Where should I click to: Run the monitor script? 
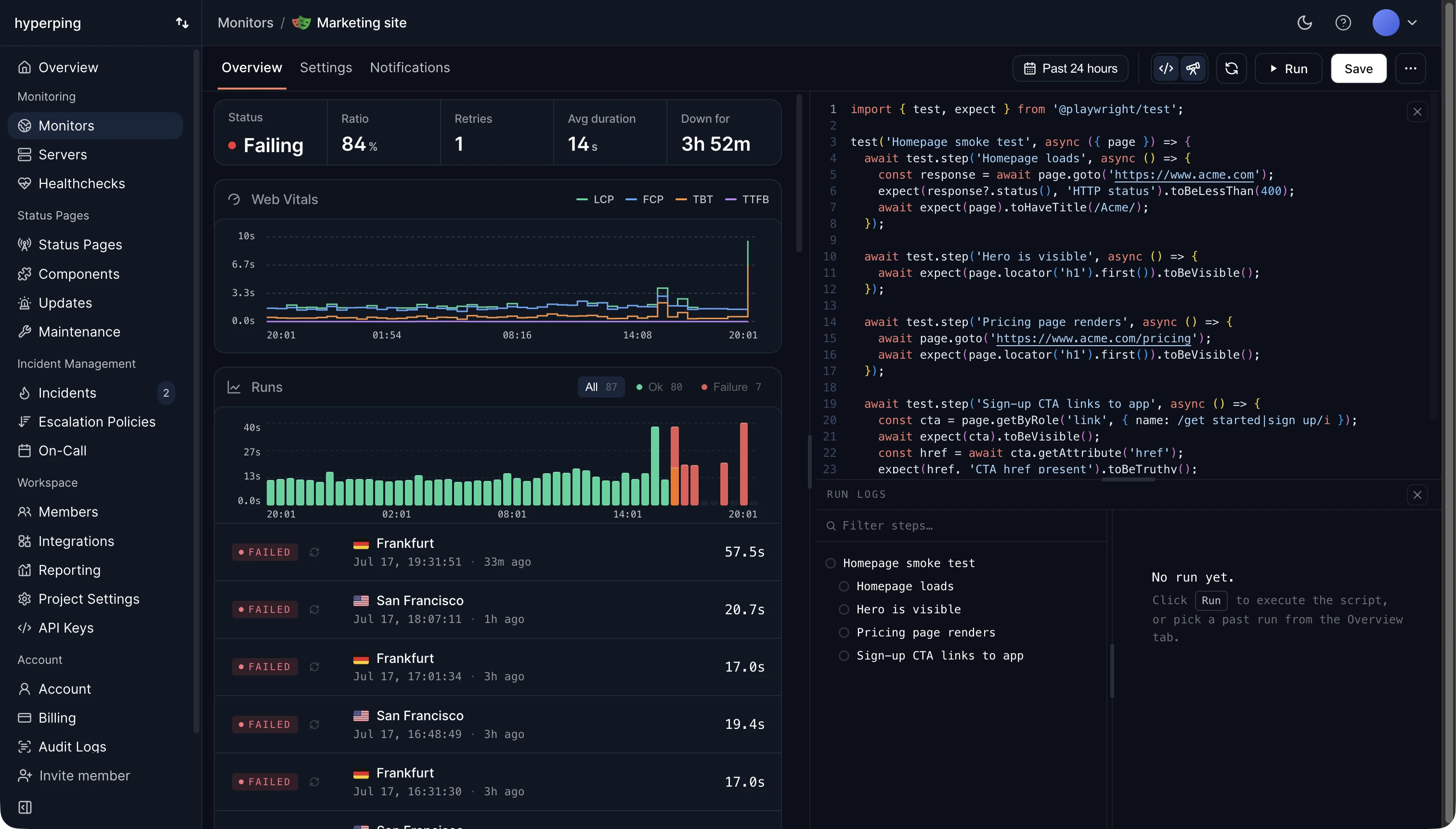pyautogui.click(x=1288, y=68)
